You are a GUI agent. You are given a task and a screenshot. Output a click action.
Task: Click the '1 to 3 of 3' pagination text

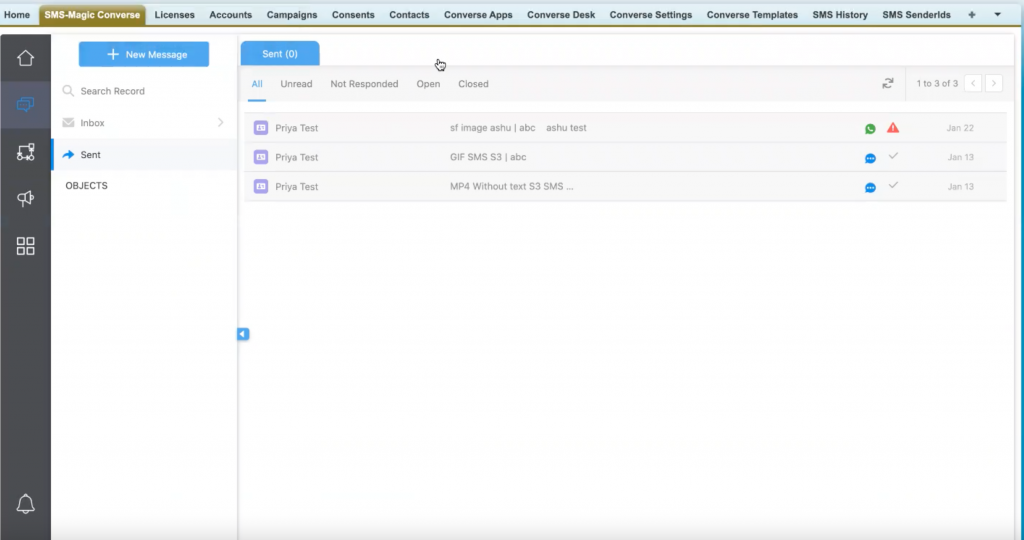(937, 84)
